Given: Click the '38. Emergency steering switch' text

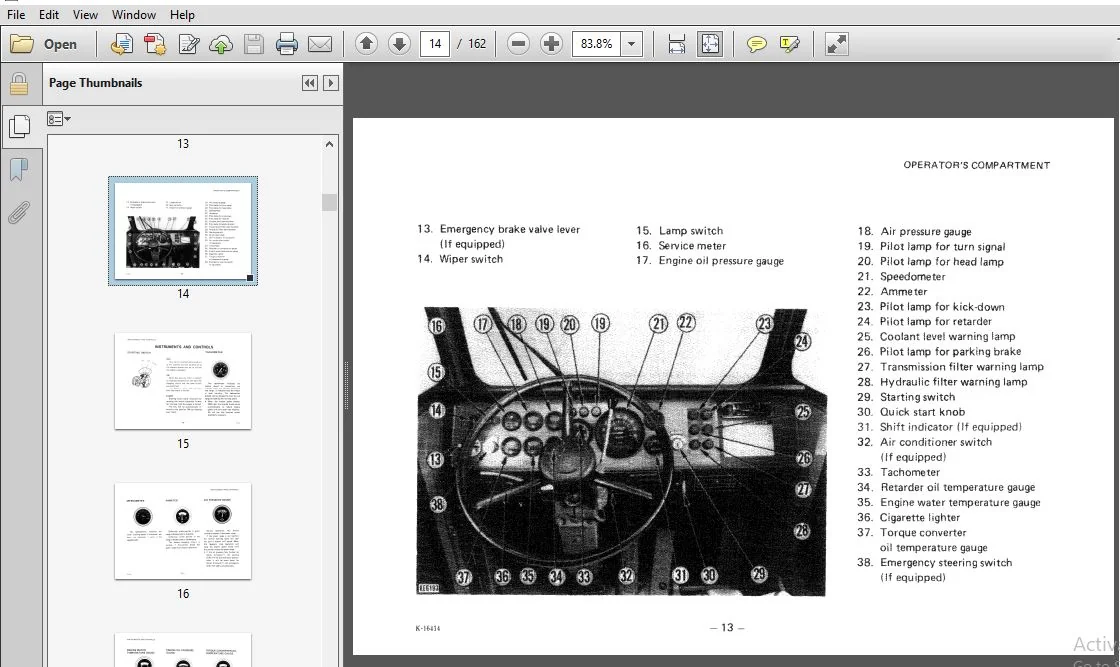Looking at the screenshot, I should click(934, 562).
